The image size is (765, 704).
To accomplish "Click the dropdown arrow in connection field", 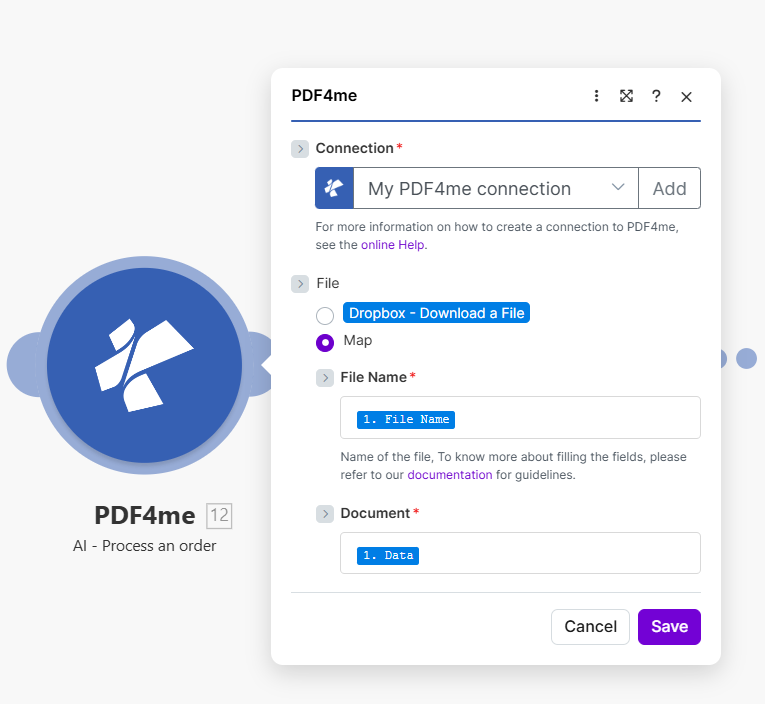I will [618, 187].
